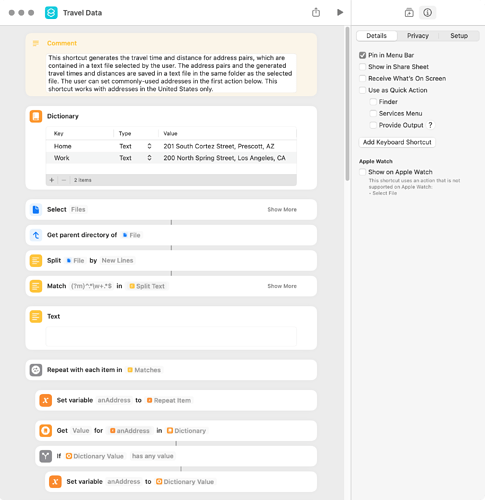Enable Show in Share Sheet
This screenshot has width=485, height=500.
pos(363,67)
